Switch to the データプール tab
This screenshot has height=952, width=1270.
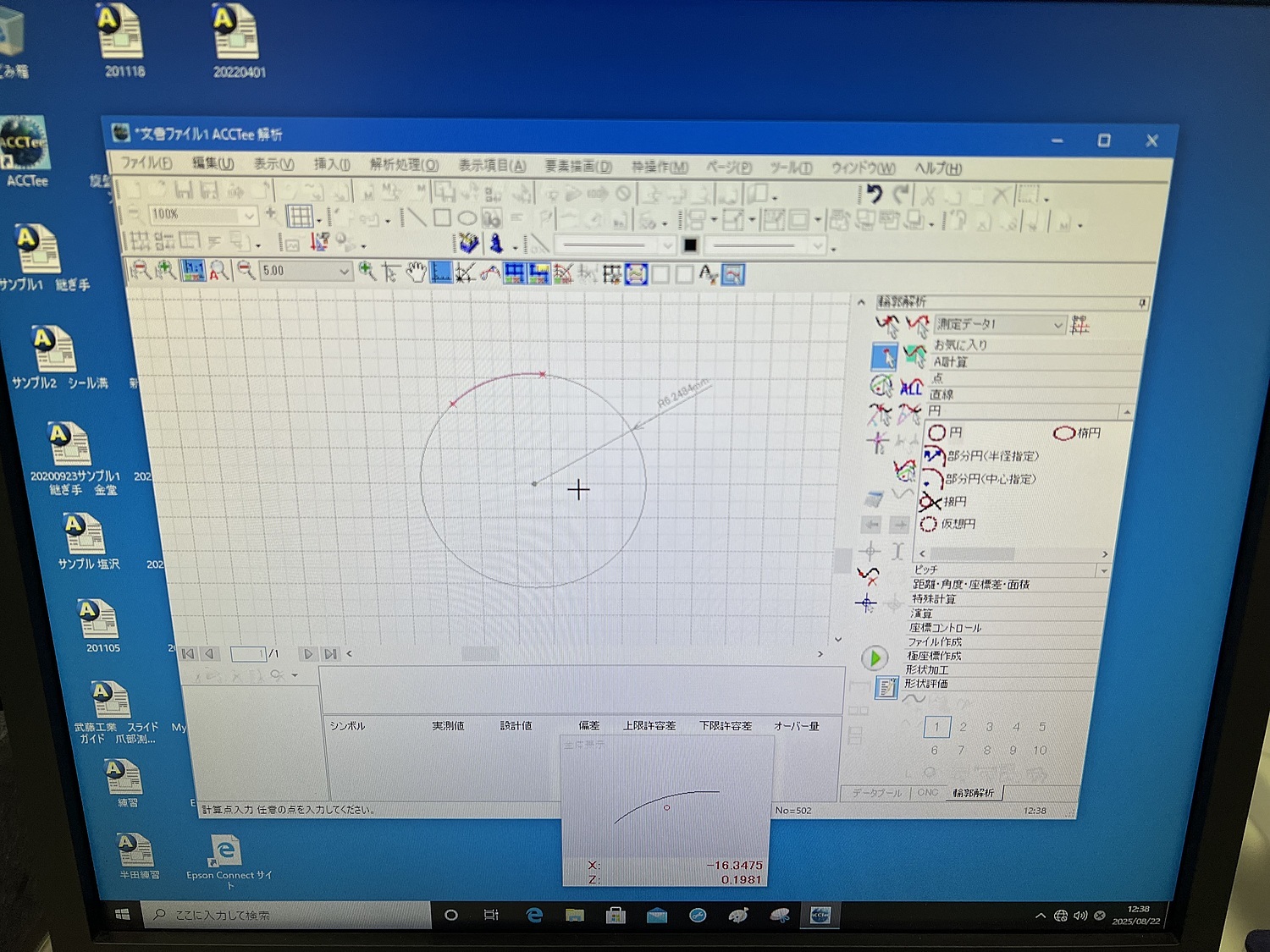tap(875, 793)
